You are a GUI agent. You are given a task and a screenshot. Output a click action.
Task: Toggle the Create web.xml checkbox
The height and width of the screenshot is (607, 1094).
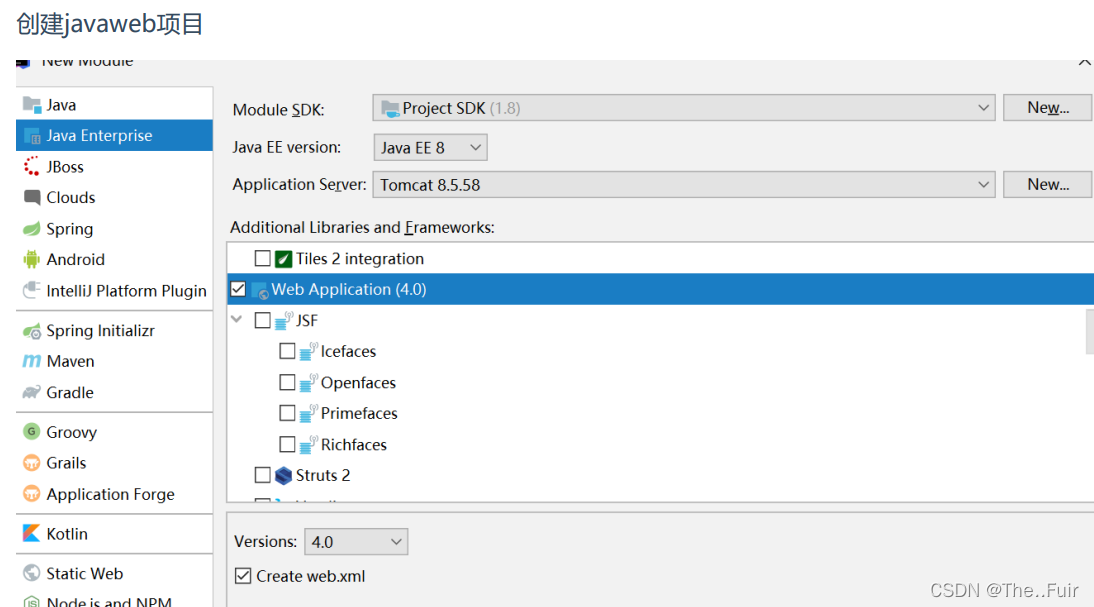pos(243,576)
